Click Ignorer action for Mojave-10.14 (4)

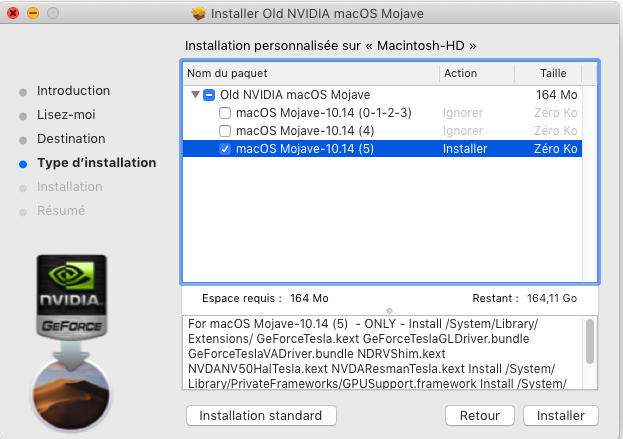pyautogui.click(x=463, y=131)
